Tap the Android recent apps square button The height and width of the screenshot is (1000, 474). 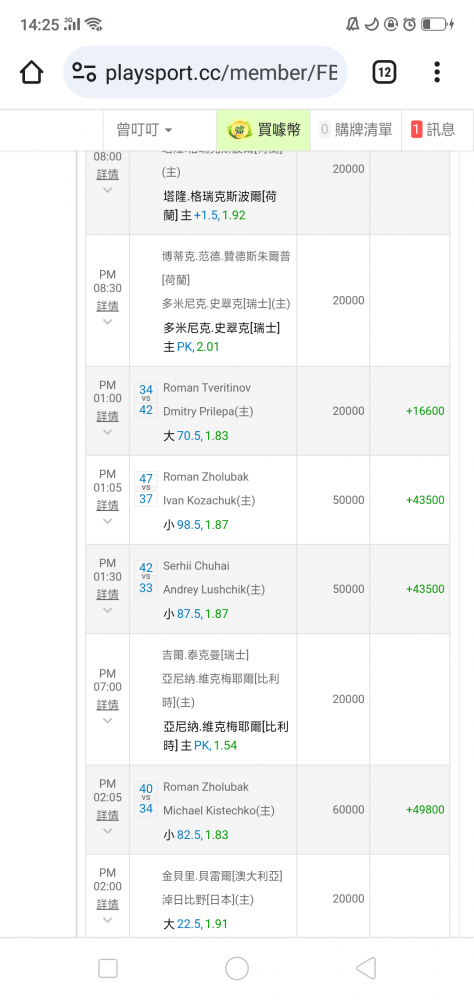[108, 968]
